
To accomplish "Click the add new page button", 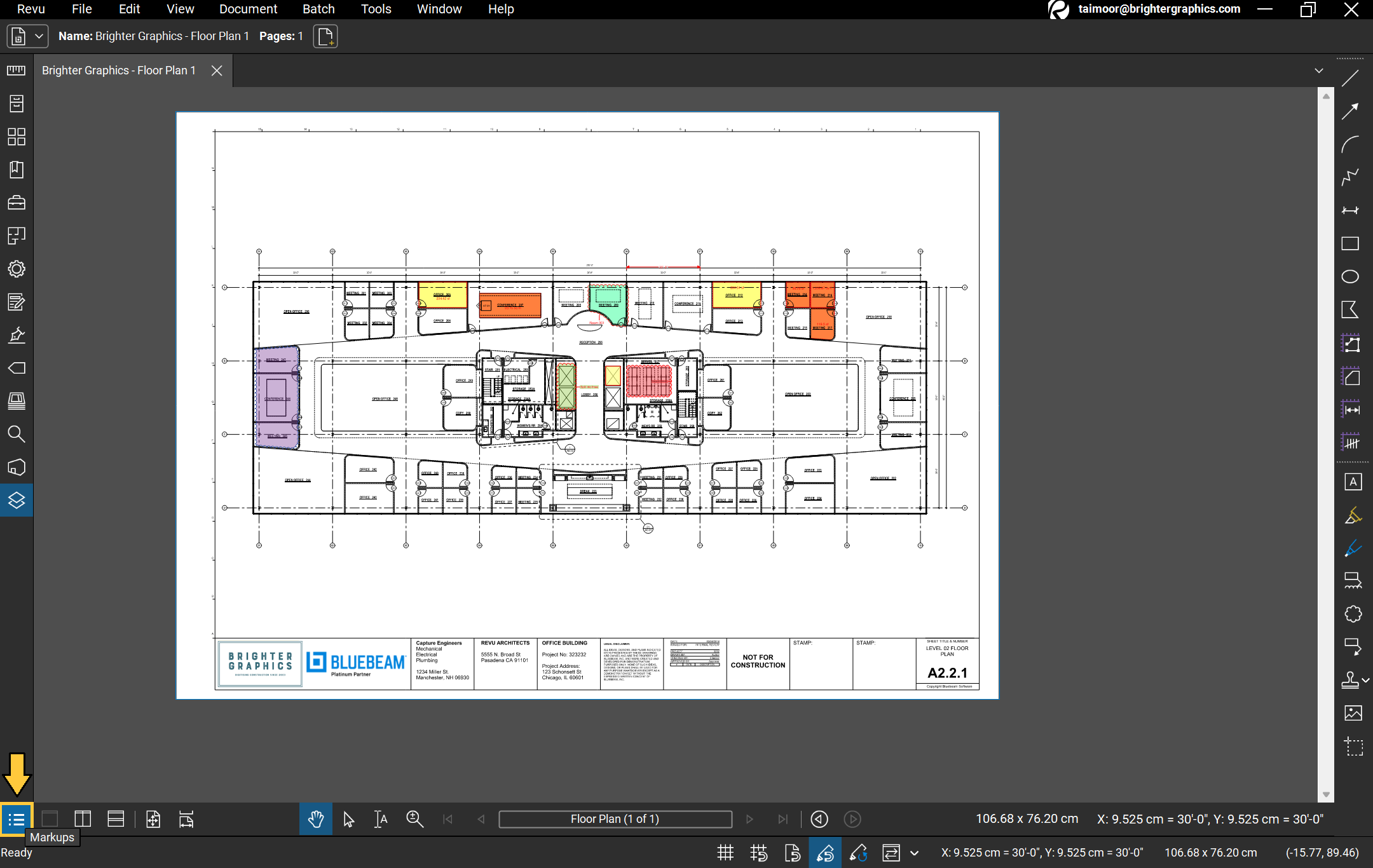I will click(325, 36).
